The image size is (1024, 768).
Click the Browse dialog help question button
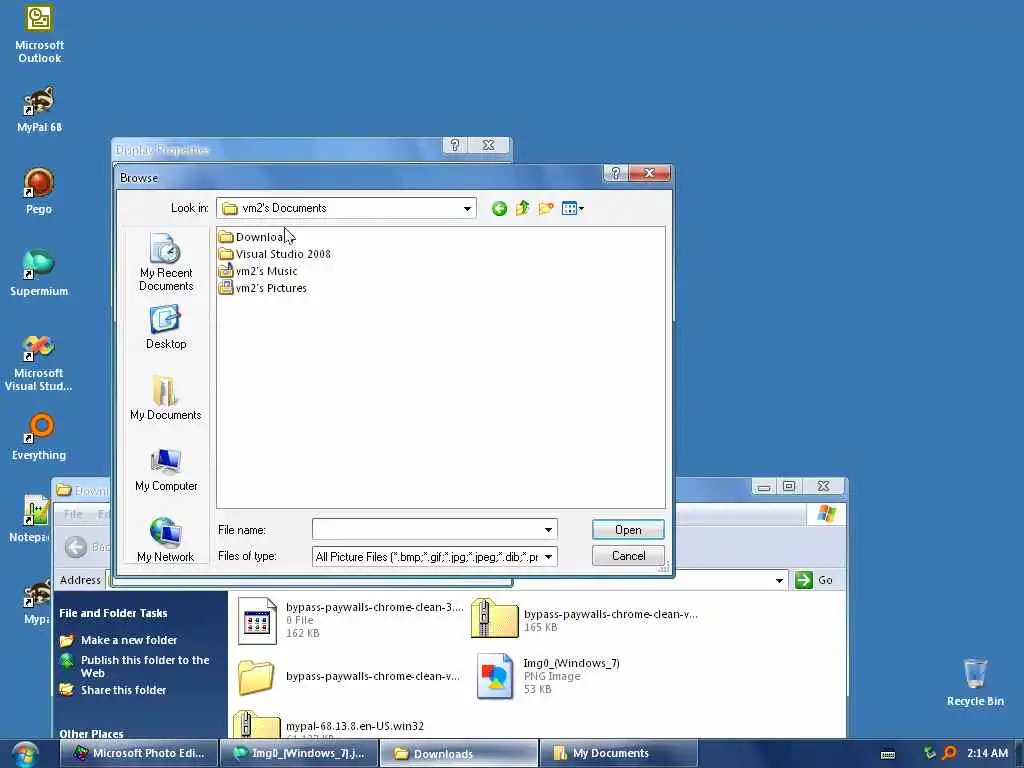(615, 172)
